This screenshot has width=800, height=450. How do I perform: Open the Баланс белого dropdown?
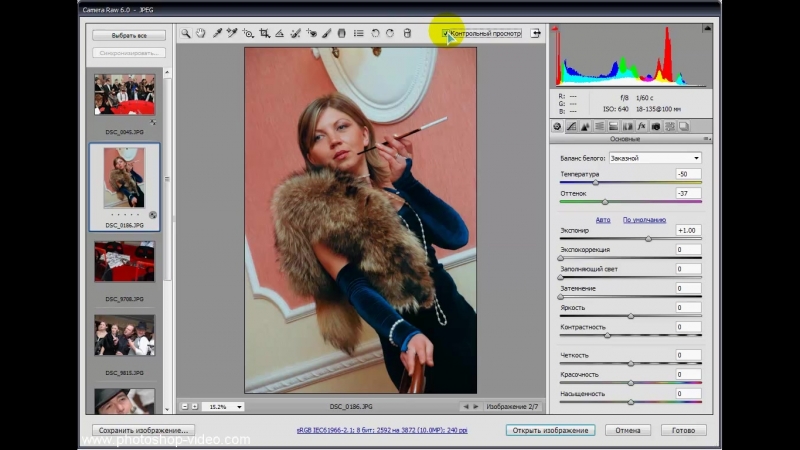654,158
